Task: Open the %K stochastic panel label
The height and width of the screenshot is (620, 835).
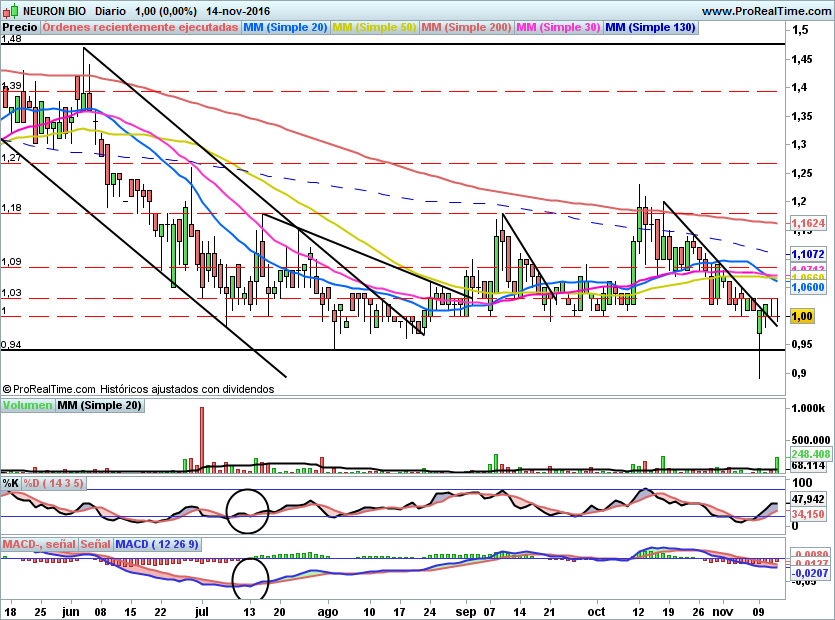Action: point(11,483)
